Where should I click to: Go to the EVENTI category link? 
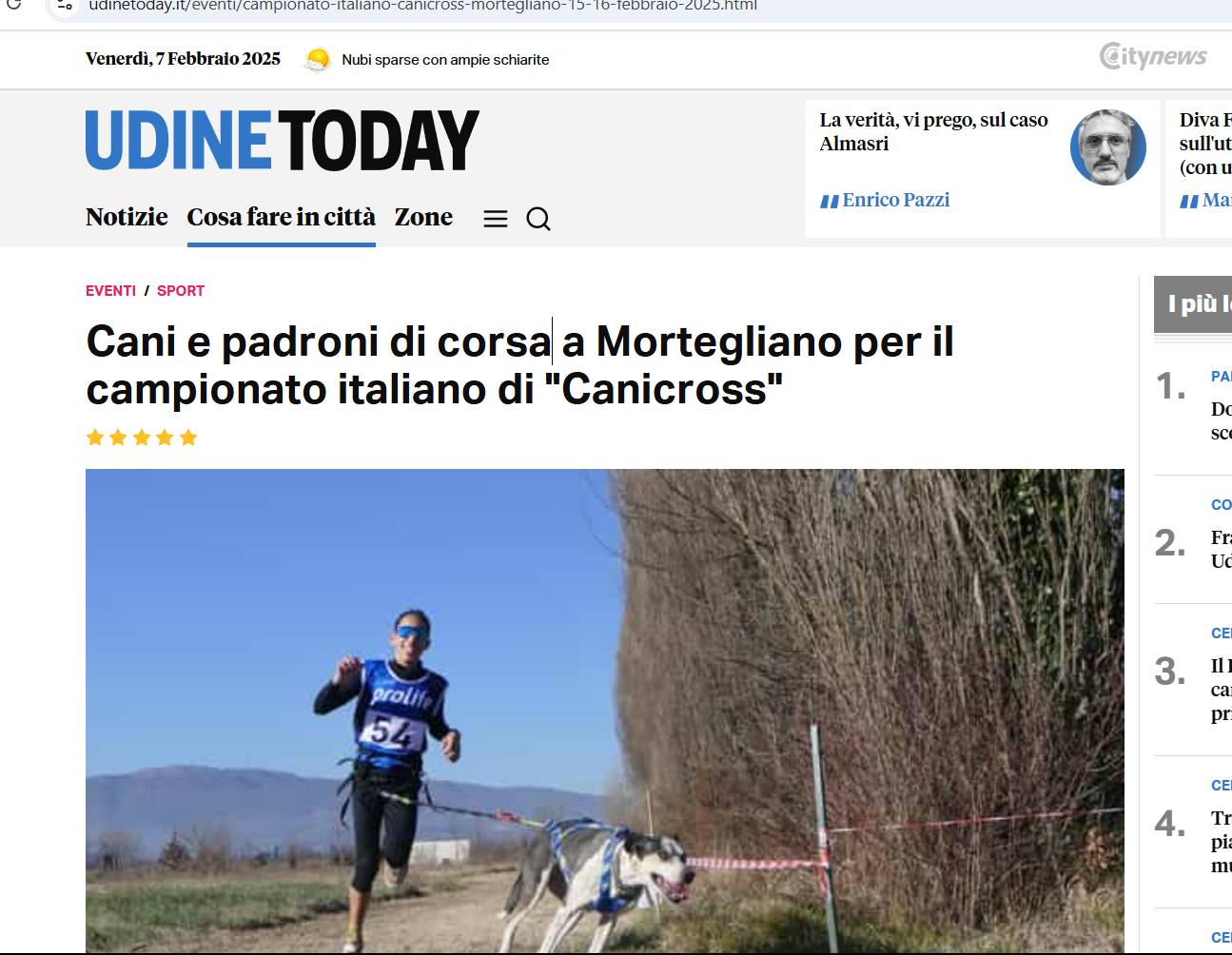tap(110, 291)
